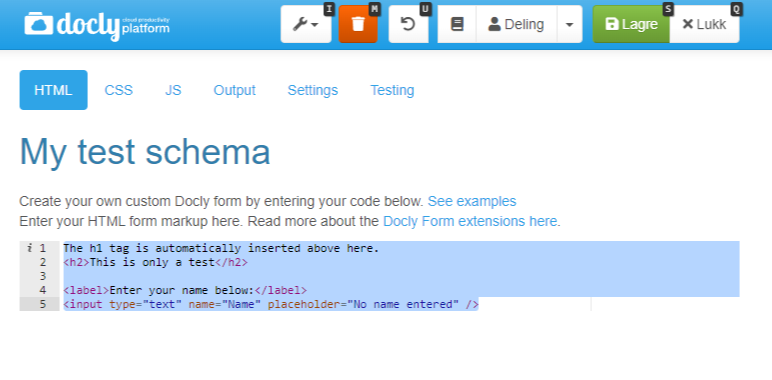772x380 pixels.
Task: Click line number 2 in gutter
Action: (42, 262)
